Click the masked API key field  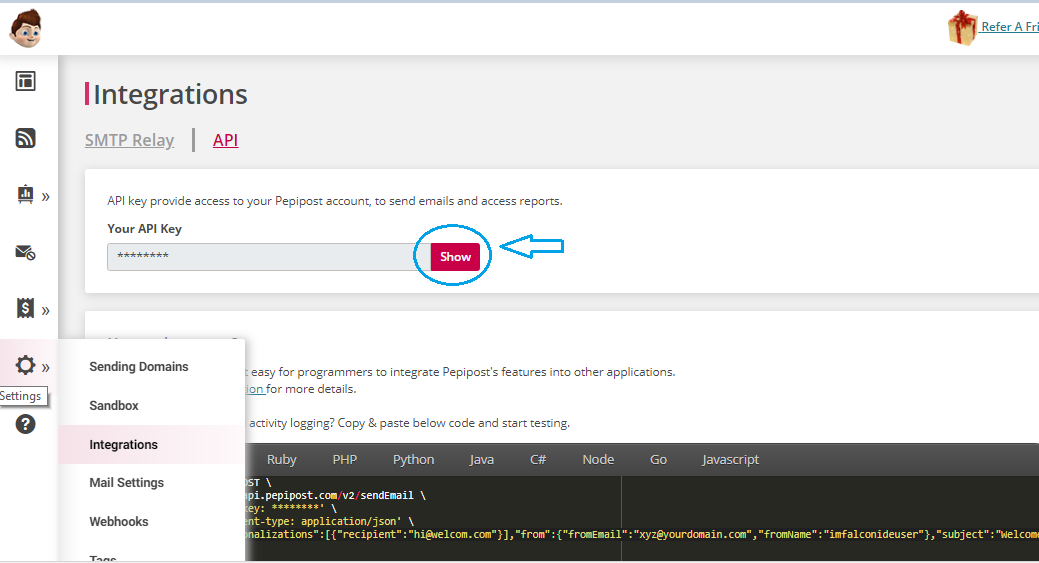tap(269, 257)
